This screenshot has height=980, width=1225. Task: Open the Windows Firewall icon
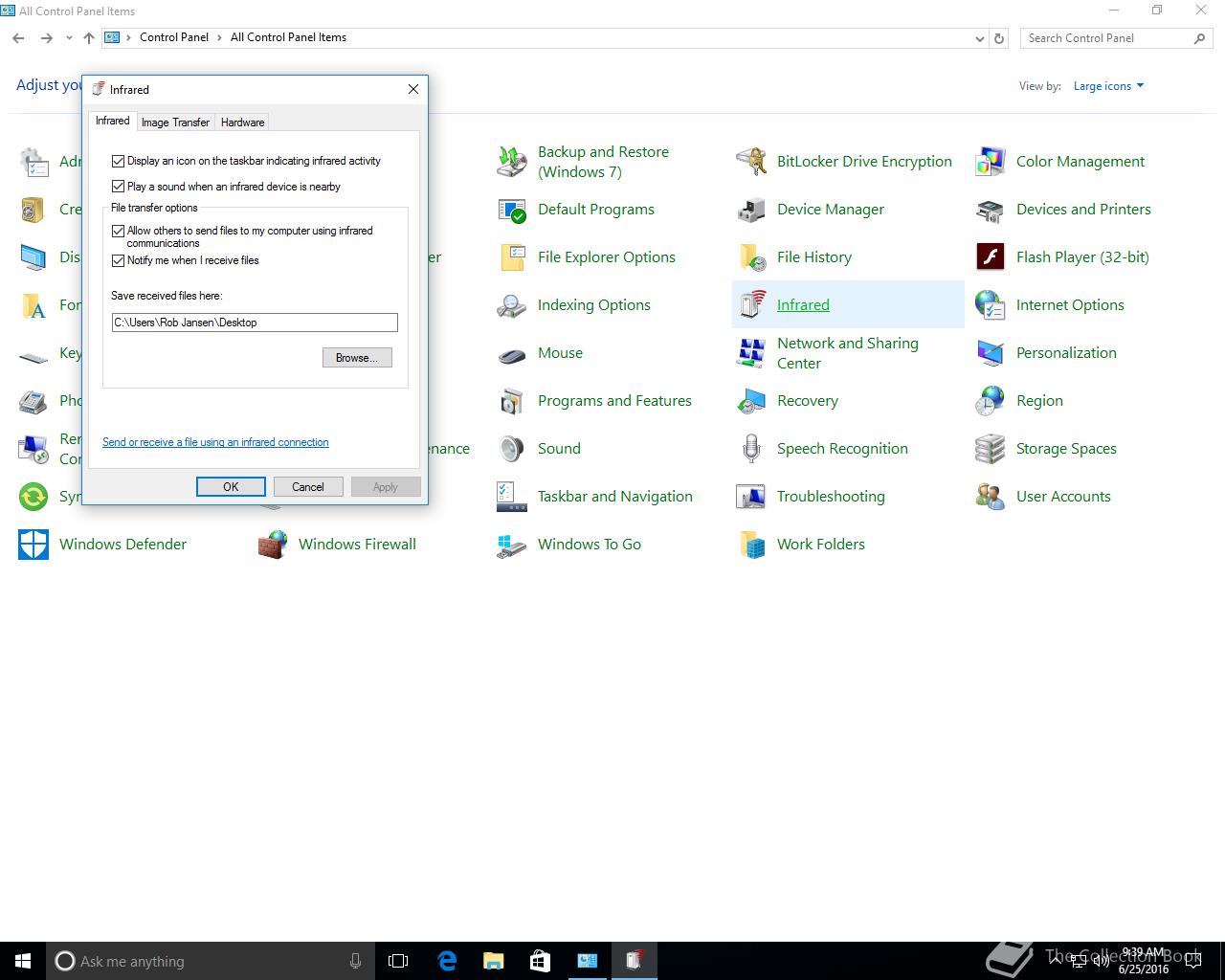tap(273, 545)
